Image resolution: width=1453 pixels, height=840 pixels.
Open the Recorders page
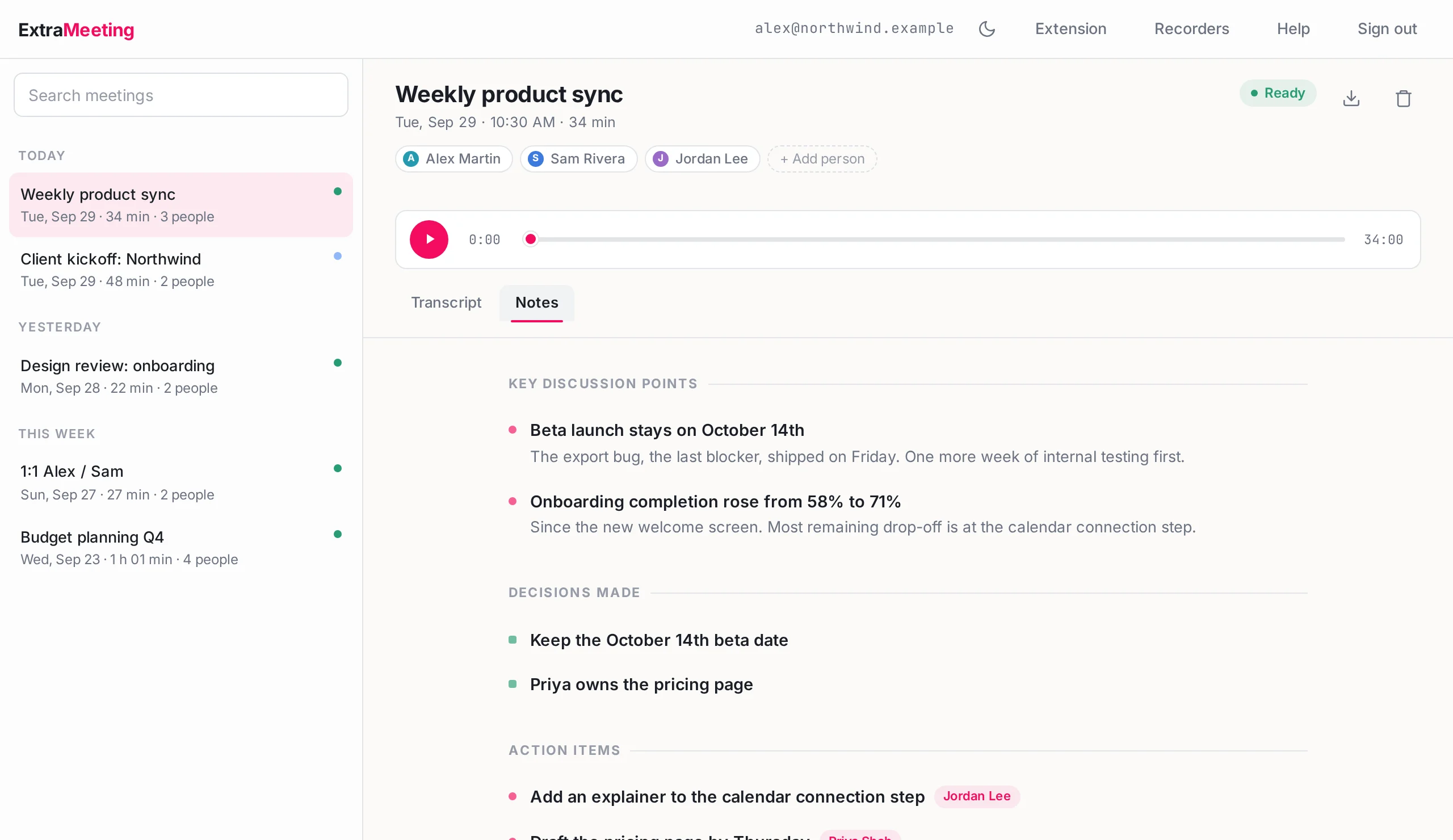coord(1191,29)
